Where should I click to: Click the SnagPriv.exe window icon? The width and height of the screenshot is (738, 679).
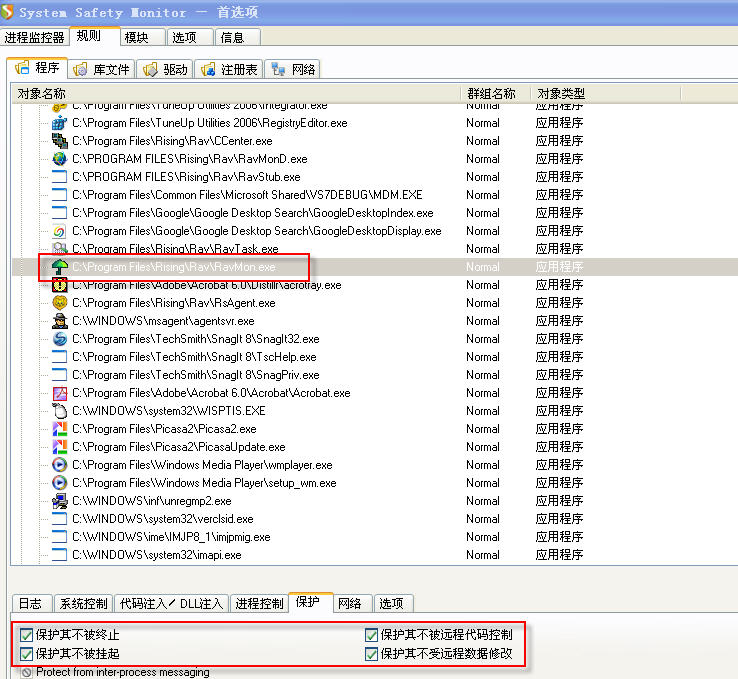(59, 375)
